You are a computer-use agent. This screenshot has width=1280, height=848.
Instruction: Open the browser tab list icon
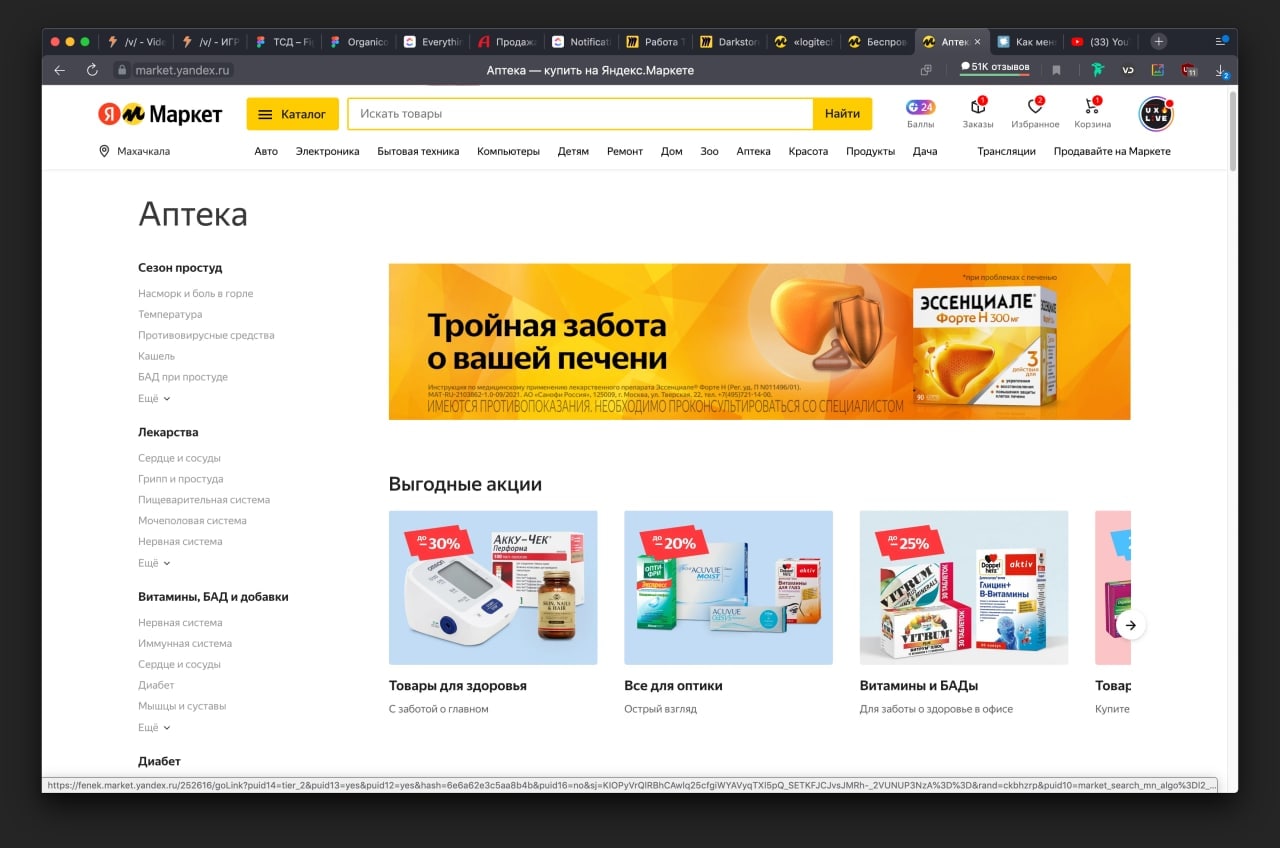click(x=1221, y=41)
